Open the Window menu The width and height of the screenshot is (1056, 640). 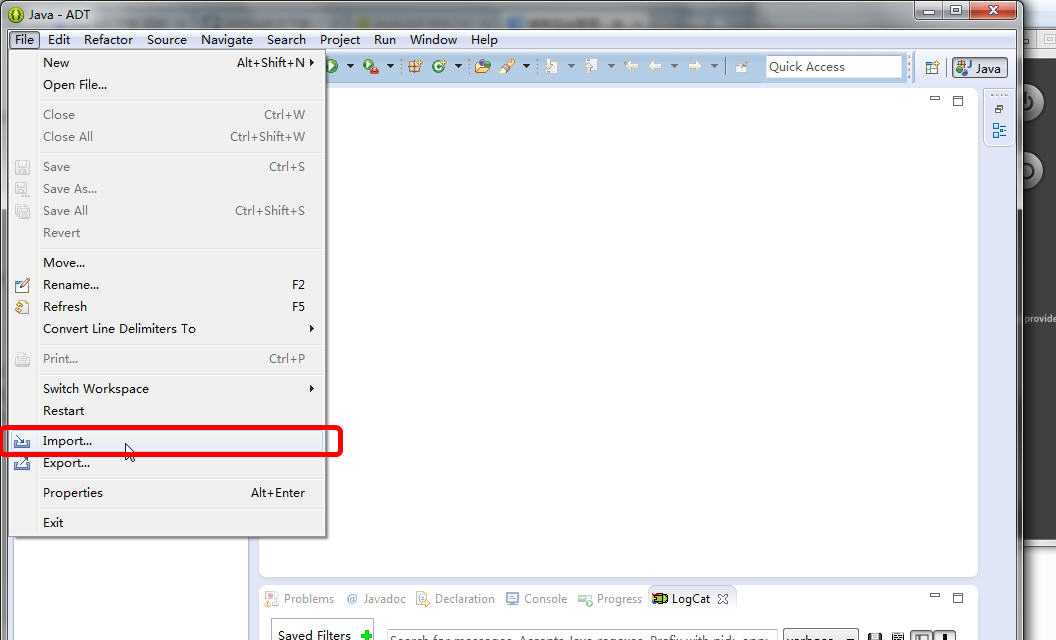click(433, 40)
